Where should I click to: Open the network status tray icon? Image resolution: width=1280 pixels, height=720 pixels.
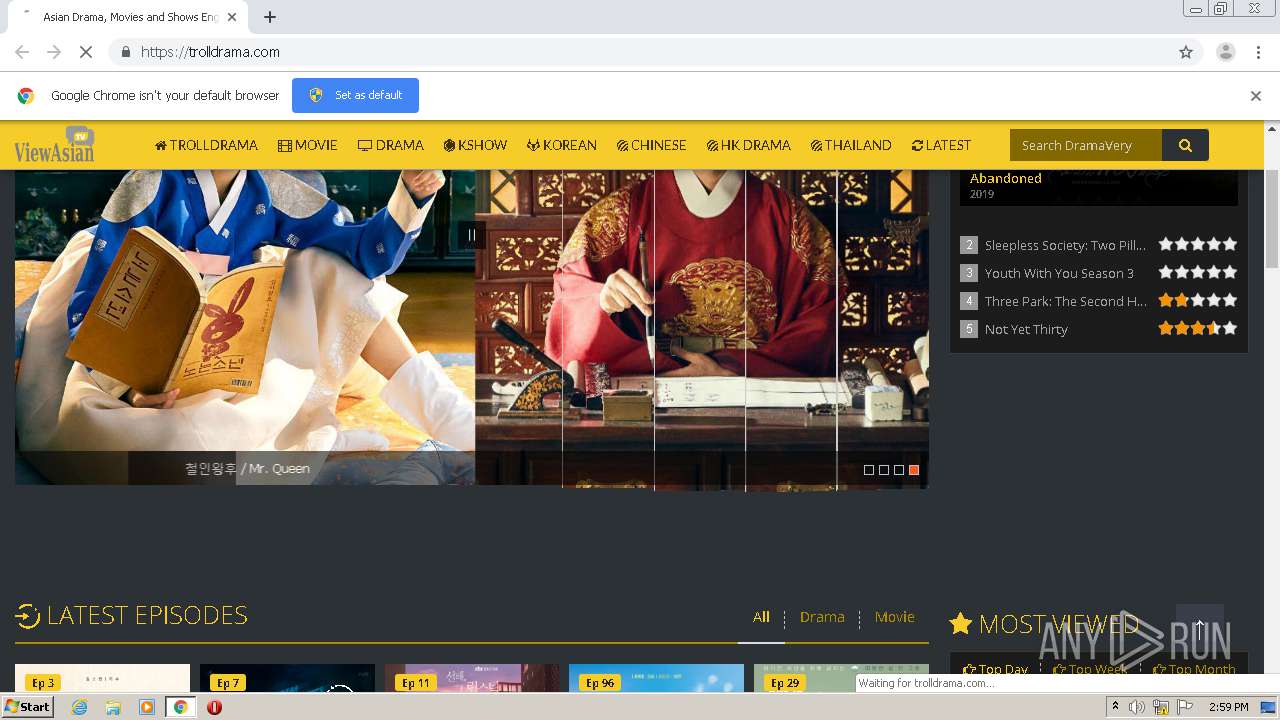(1161, 707)
